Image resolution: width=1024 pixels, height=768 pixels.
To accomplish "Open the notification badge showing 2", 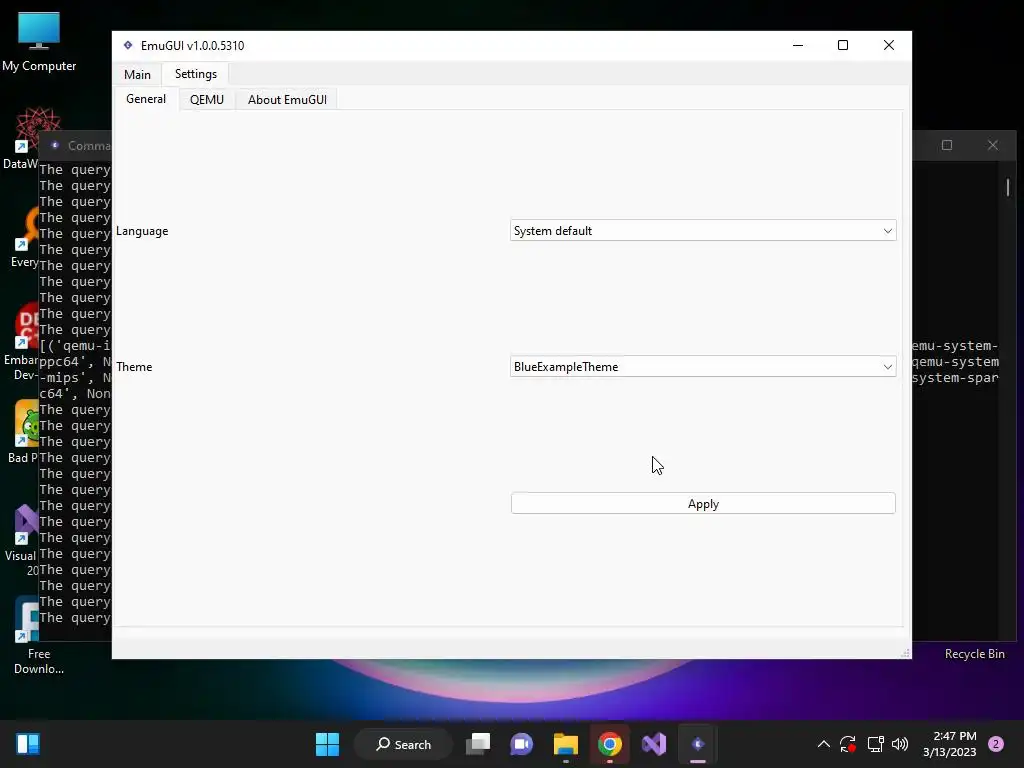I will pos(995,744).
